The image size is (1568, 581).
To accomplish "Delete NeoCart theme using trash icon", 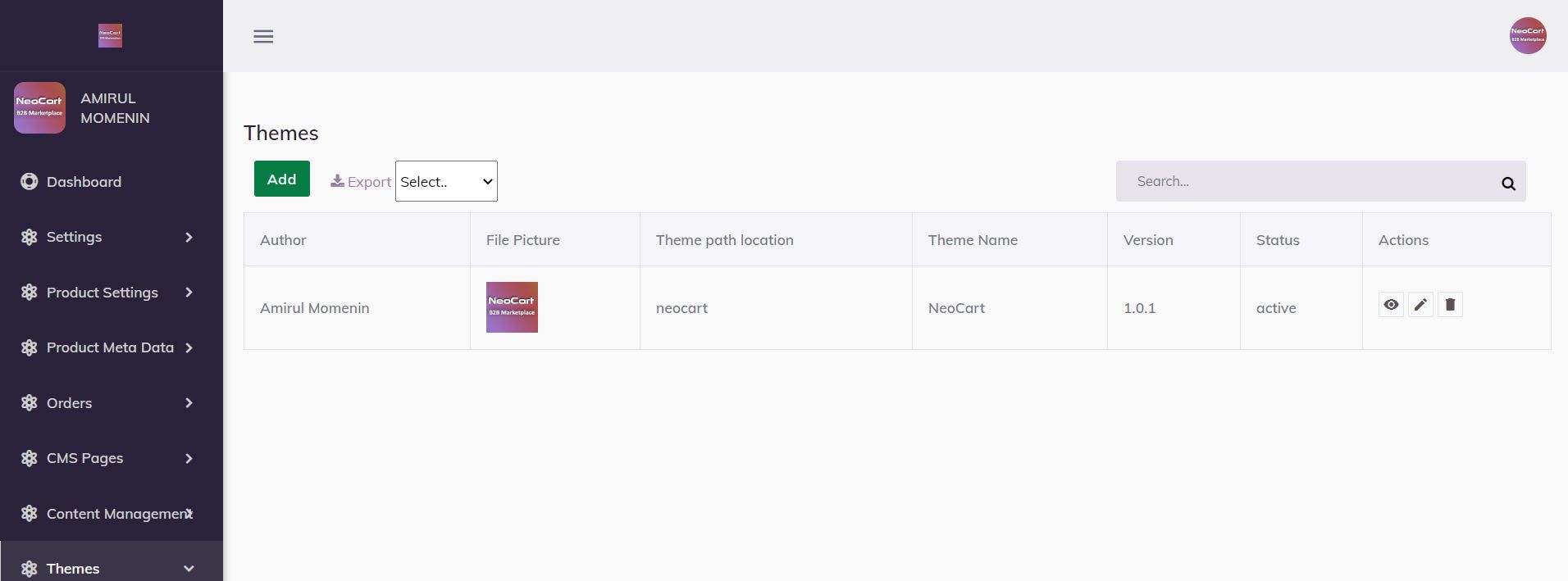I will tap(1450, 305).
